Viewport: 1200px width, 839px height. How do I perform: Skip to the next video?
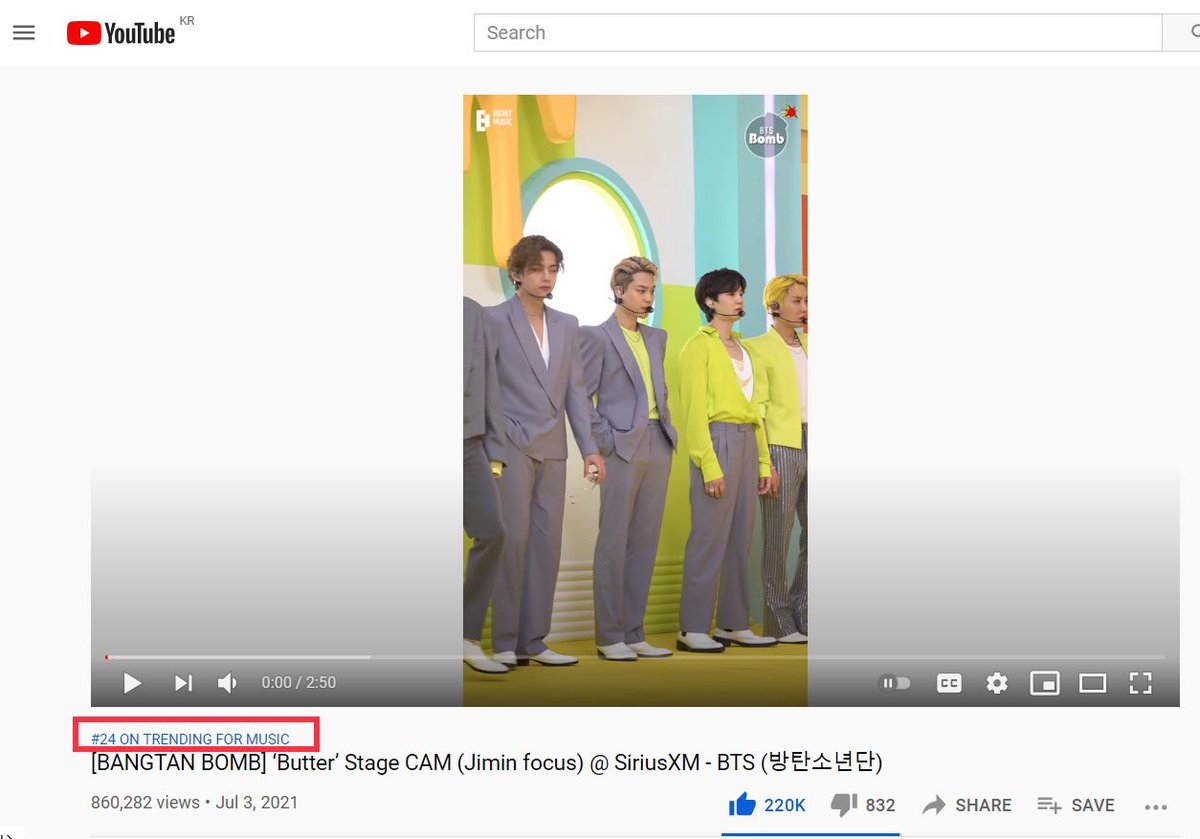(x=183, y=683)
